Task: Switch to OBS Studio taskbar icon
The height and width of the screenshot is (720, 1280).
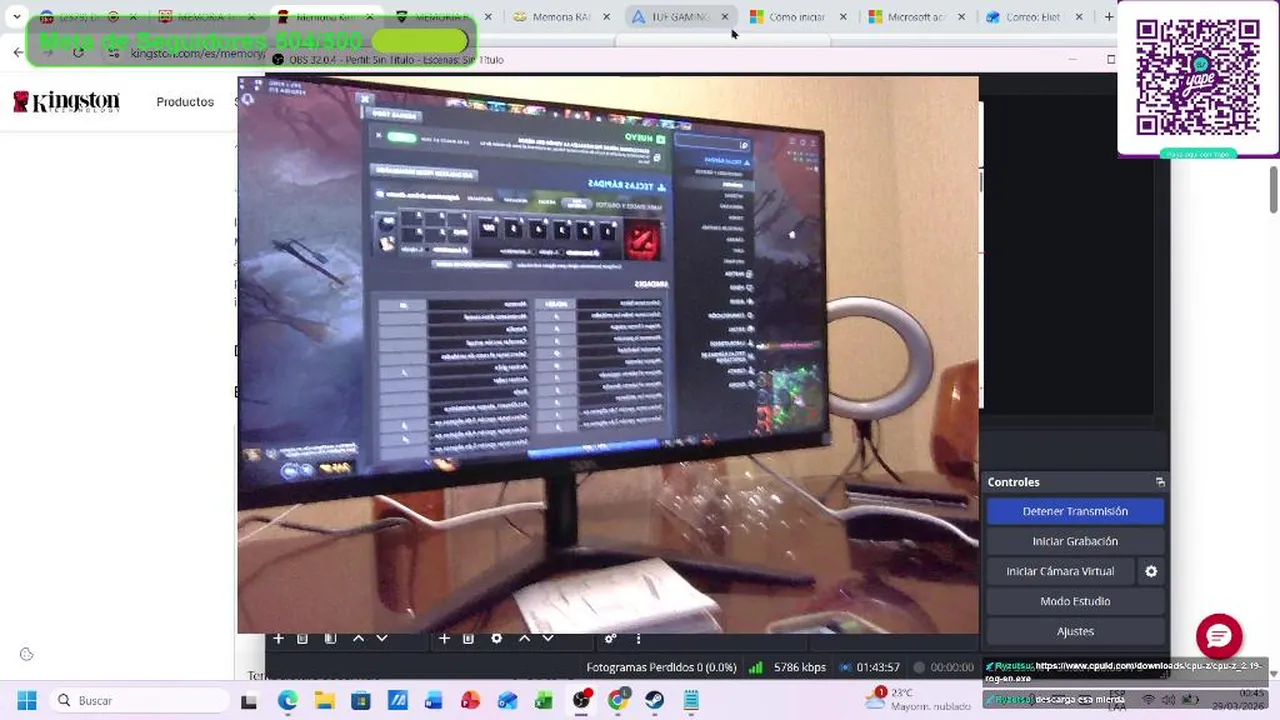Action: click(582, 701)
